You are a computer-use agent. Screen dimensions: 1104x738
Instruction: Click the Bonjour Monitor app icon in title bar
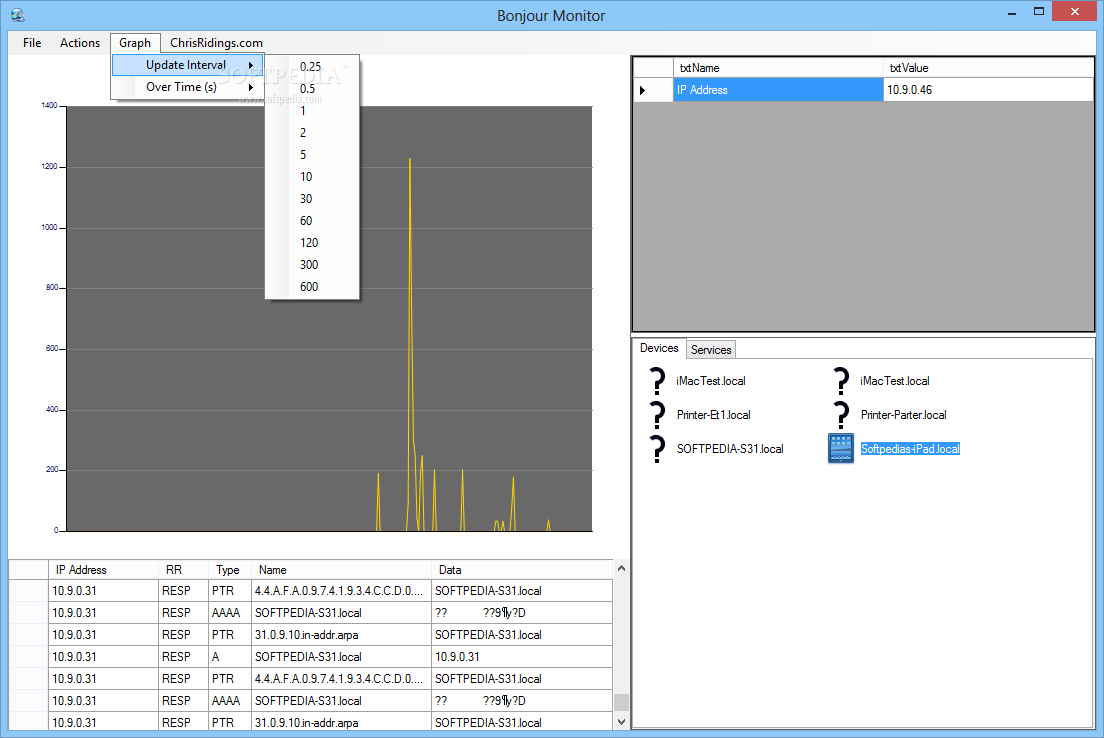pos(18,15)
